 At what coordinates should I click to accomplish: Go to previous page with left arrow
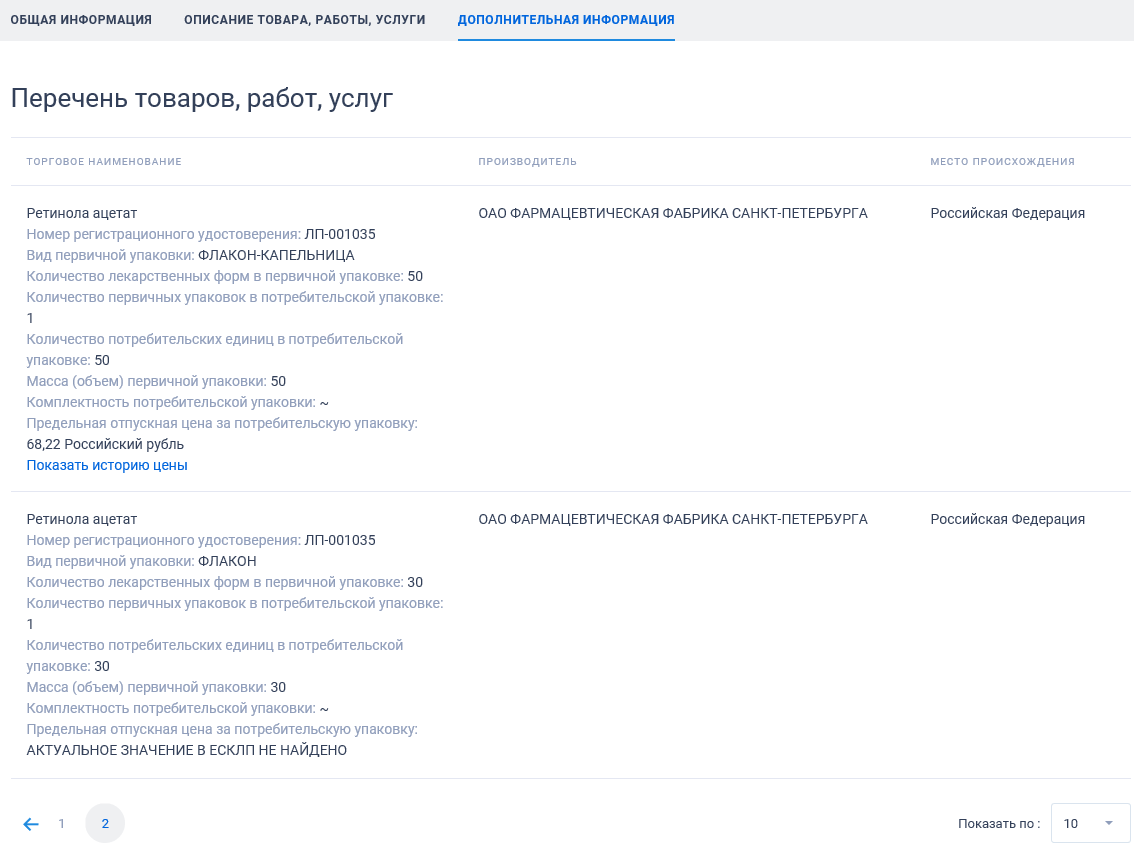[31, 824]
